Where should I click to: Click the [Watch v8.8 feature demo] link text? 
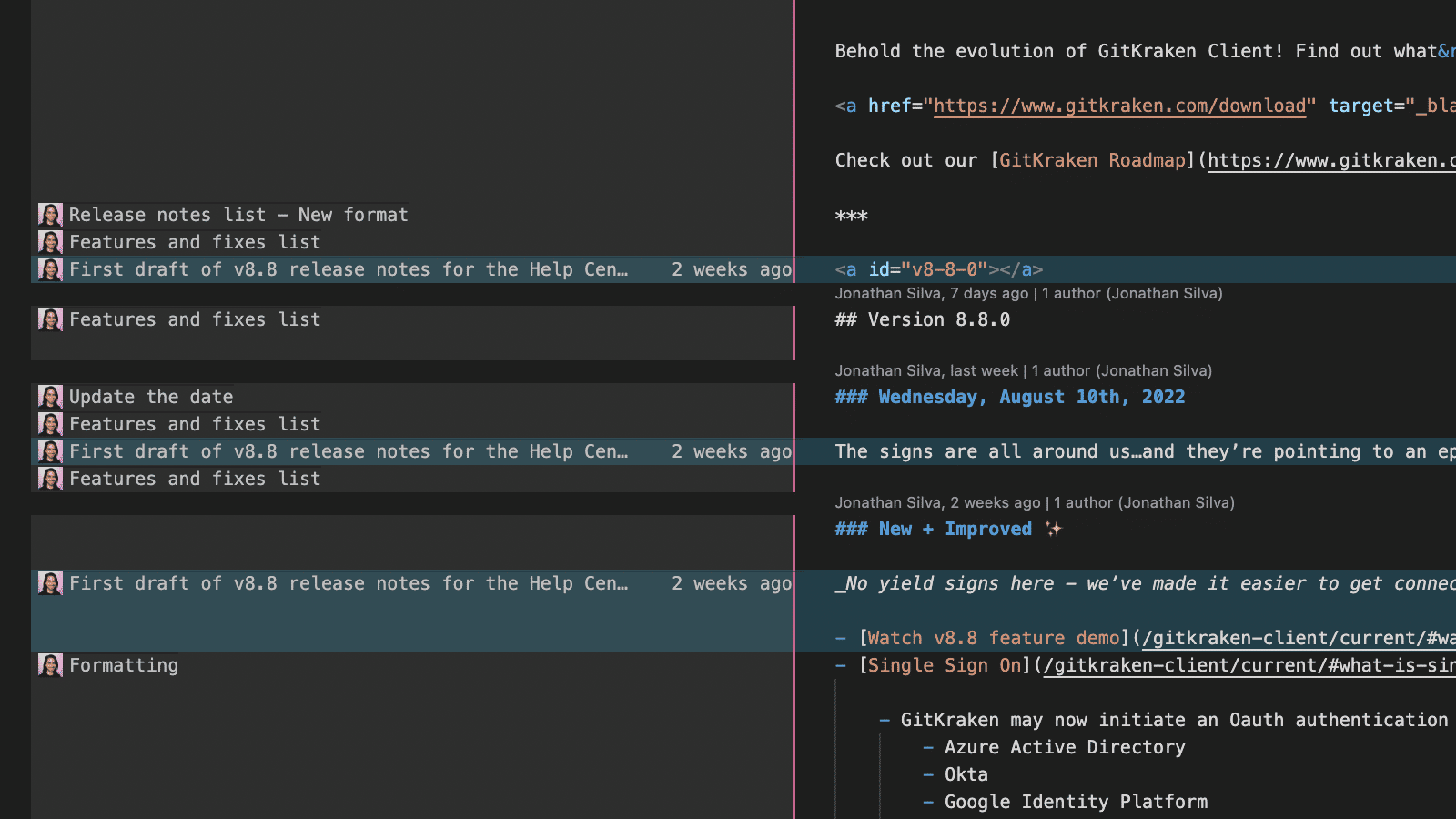(995, 638)
